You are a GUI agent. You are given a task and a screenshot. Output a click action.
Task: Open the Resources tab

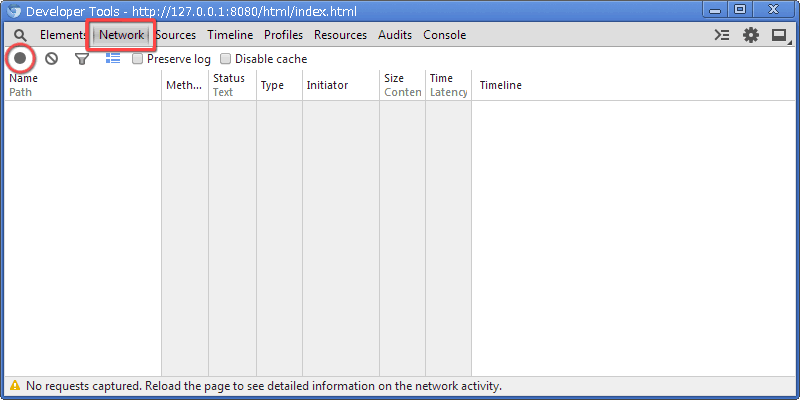(x=340, y=35)
